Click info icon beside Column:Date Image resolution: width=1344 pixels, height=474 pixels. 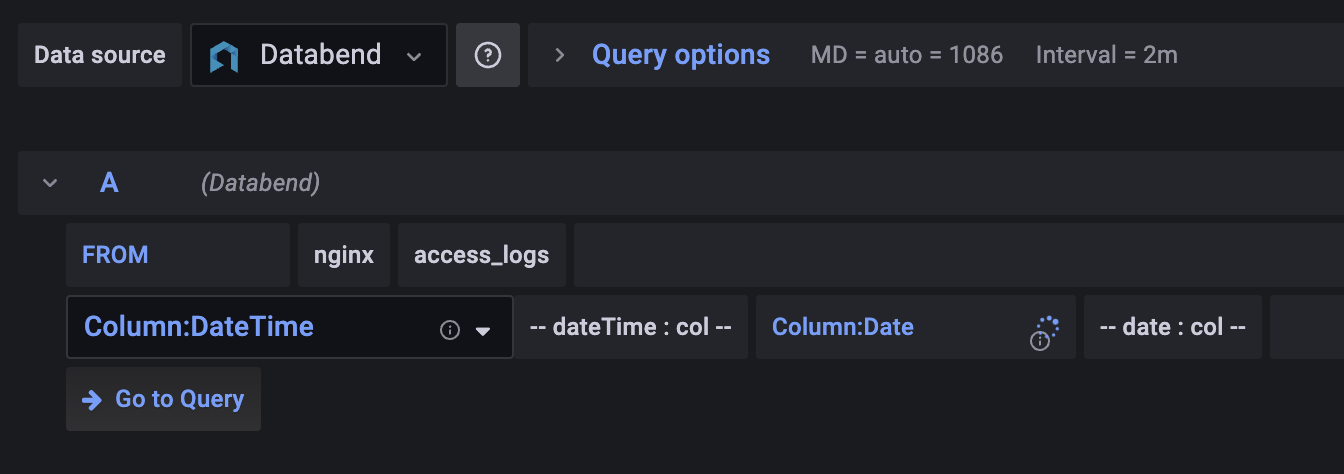tap(1039, 341)
